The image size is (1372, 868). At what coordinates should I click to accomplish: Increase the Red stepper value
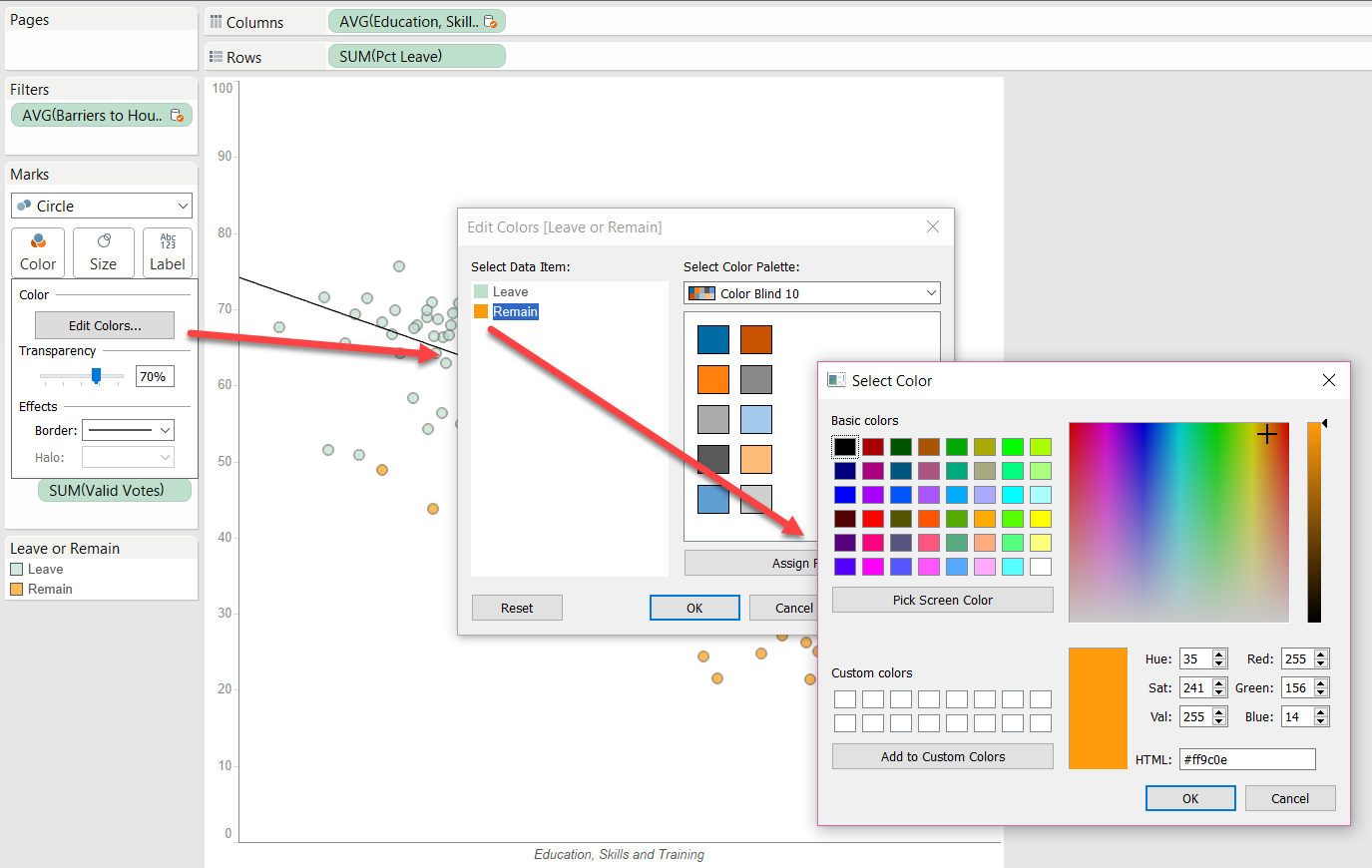(1321, 653)
